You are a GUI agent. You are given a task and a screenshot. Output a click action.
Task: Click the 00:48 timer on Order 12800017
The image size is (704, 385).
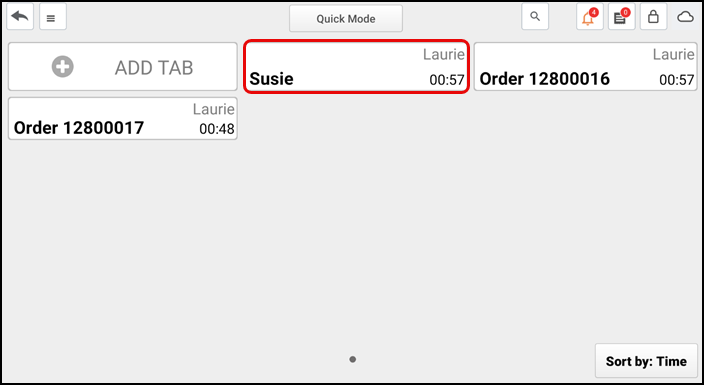click(x=217, y=129)
